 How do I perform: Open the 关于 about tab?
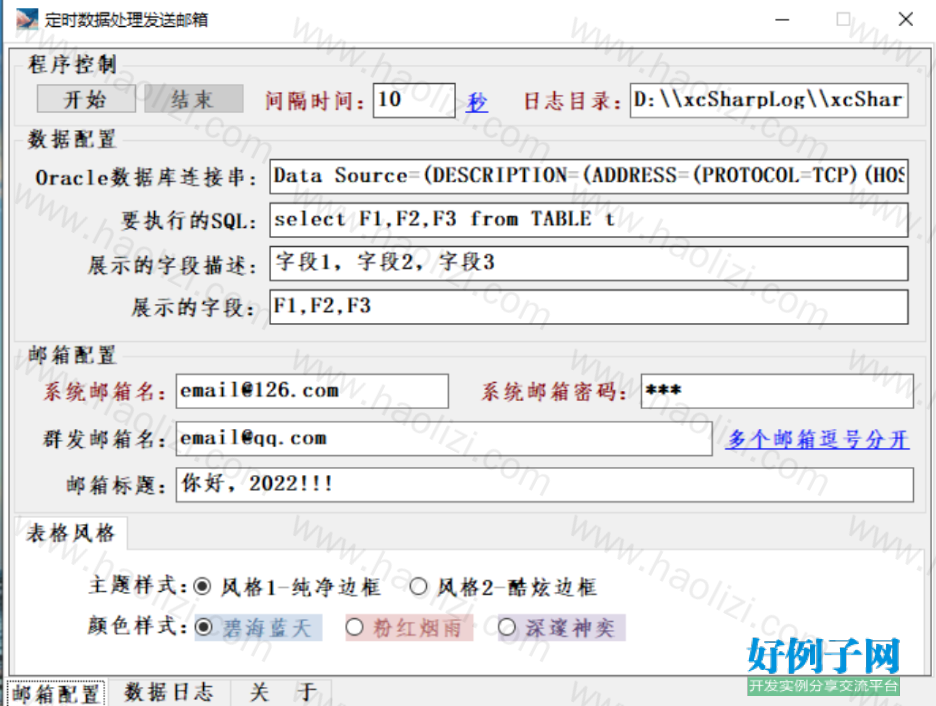pos(282,693)
